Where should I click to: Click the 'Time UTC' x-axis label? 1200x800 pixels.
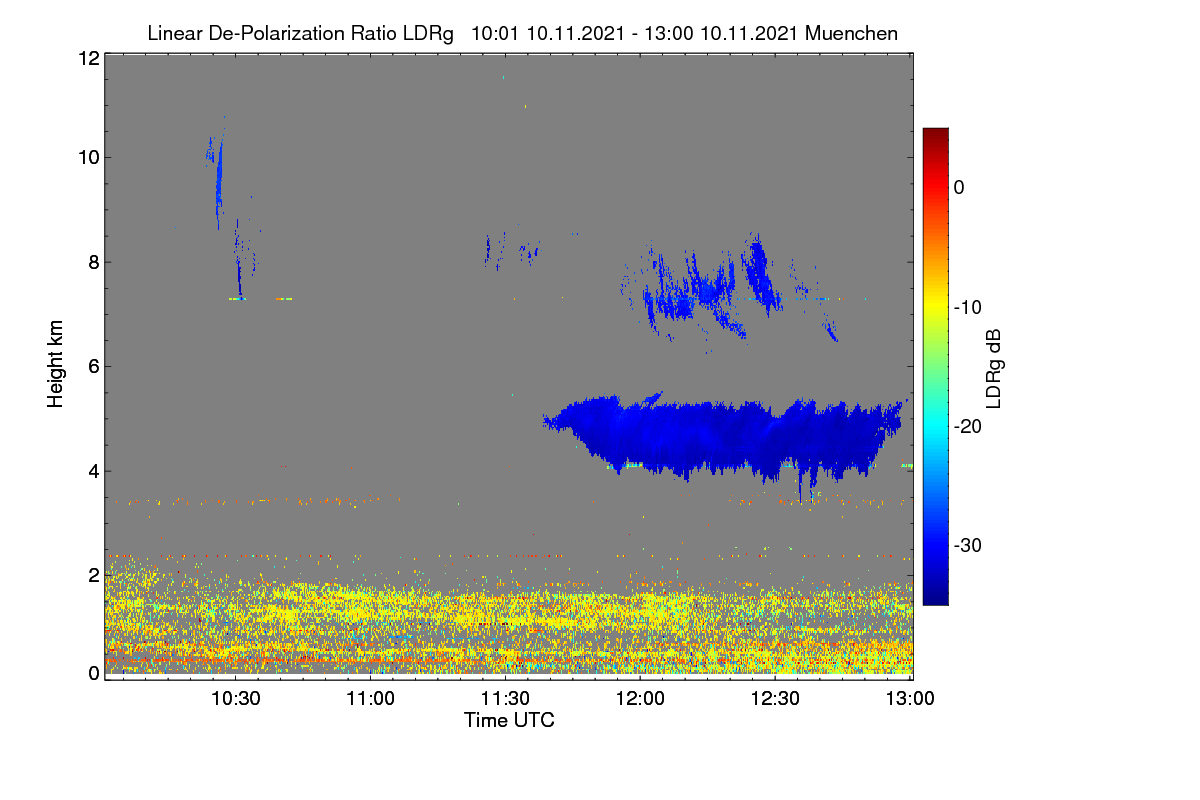point(509,720)
